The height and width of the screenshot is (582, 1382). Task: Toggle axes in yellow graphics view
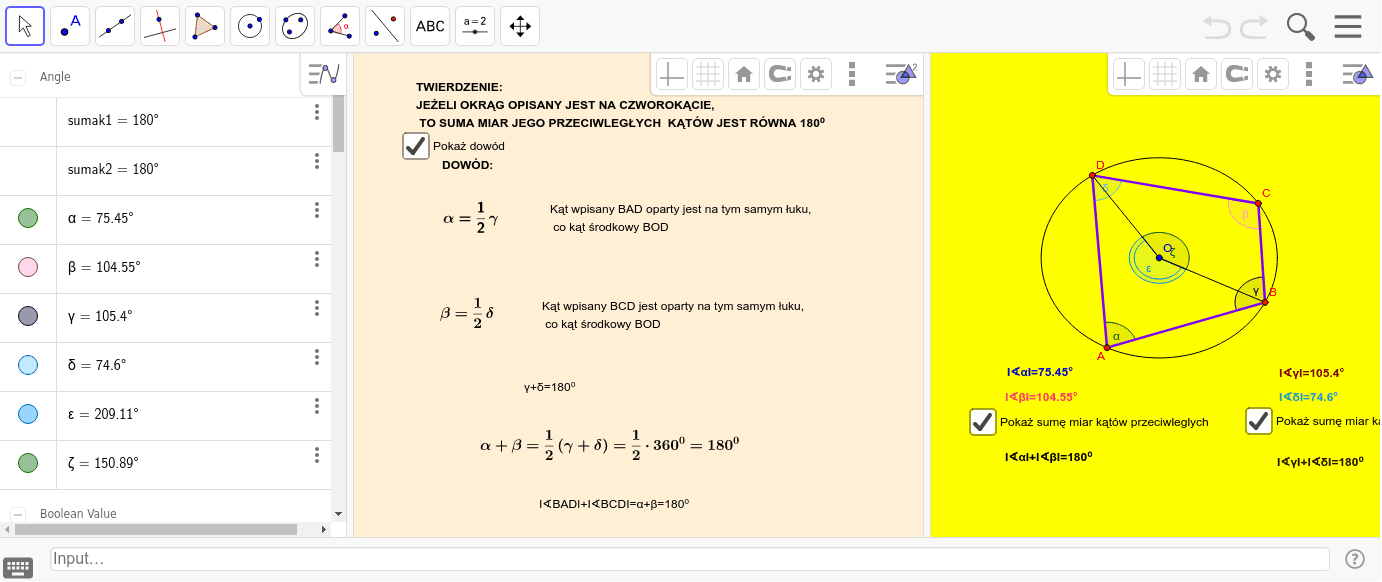point(1128,74)
